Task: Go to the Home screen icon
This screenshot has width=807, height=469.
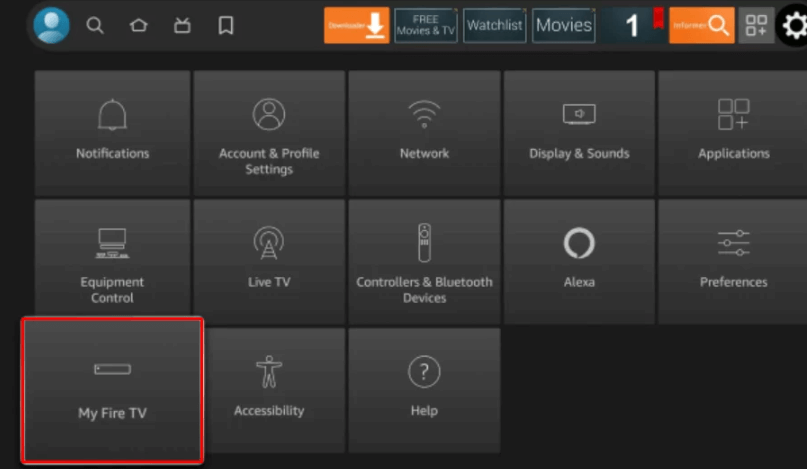Action: [138, 25]
